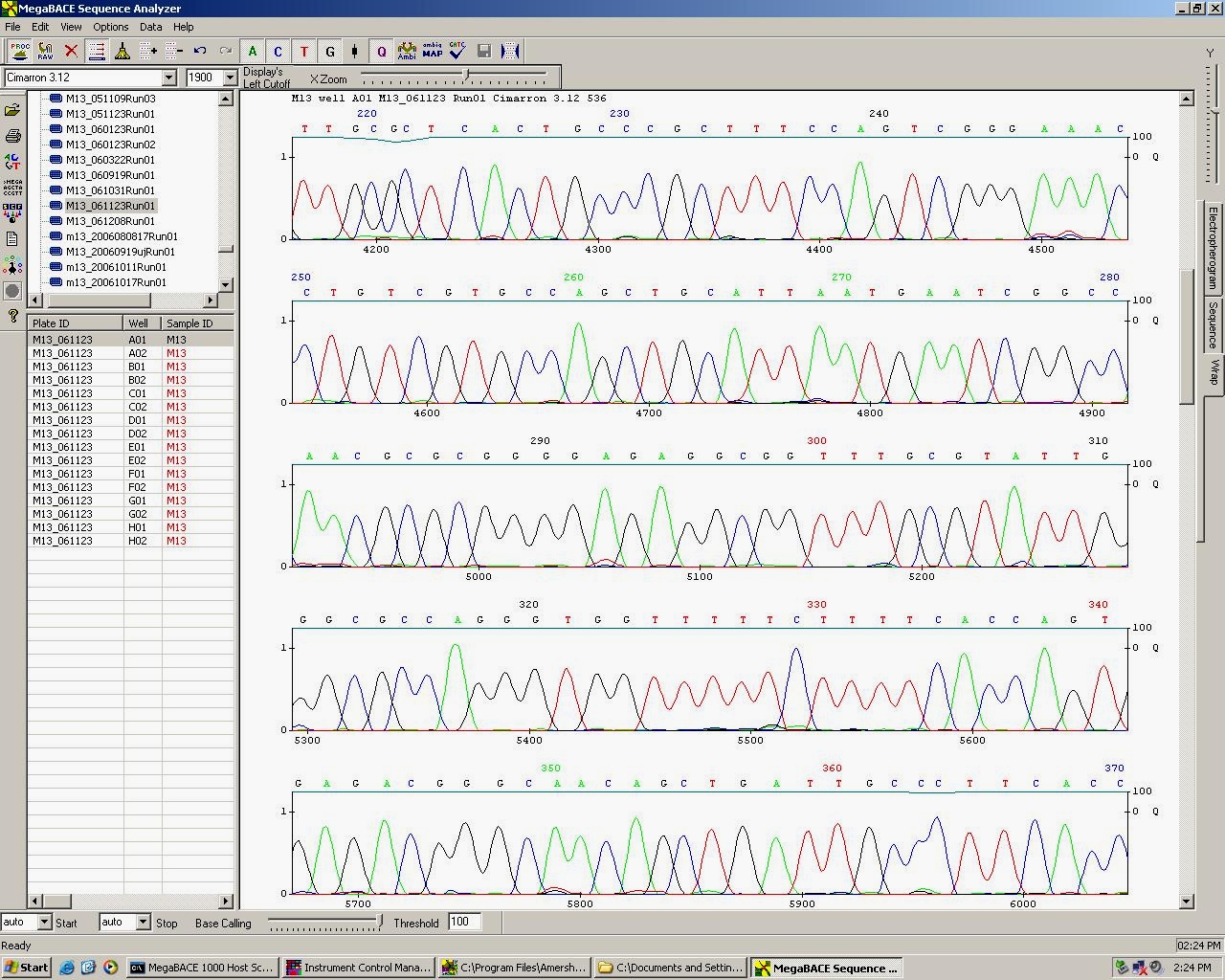Switch to Instrument Control Manager taskbar button
This screenshot has height=980, width=1225.
tap(358, 968)
